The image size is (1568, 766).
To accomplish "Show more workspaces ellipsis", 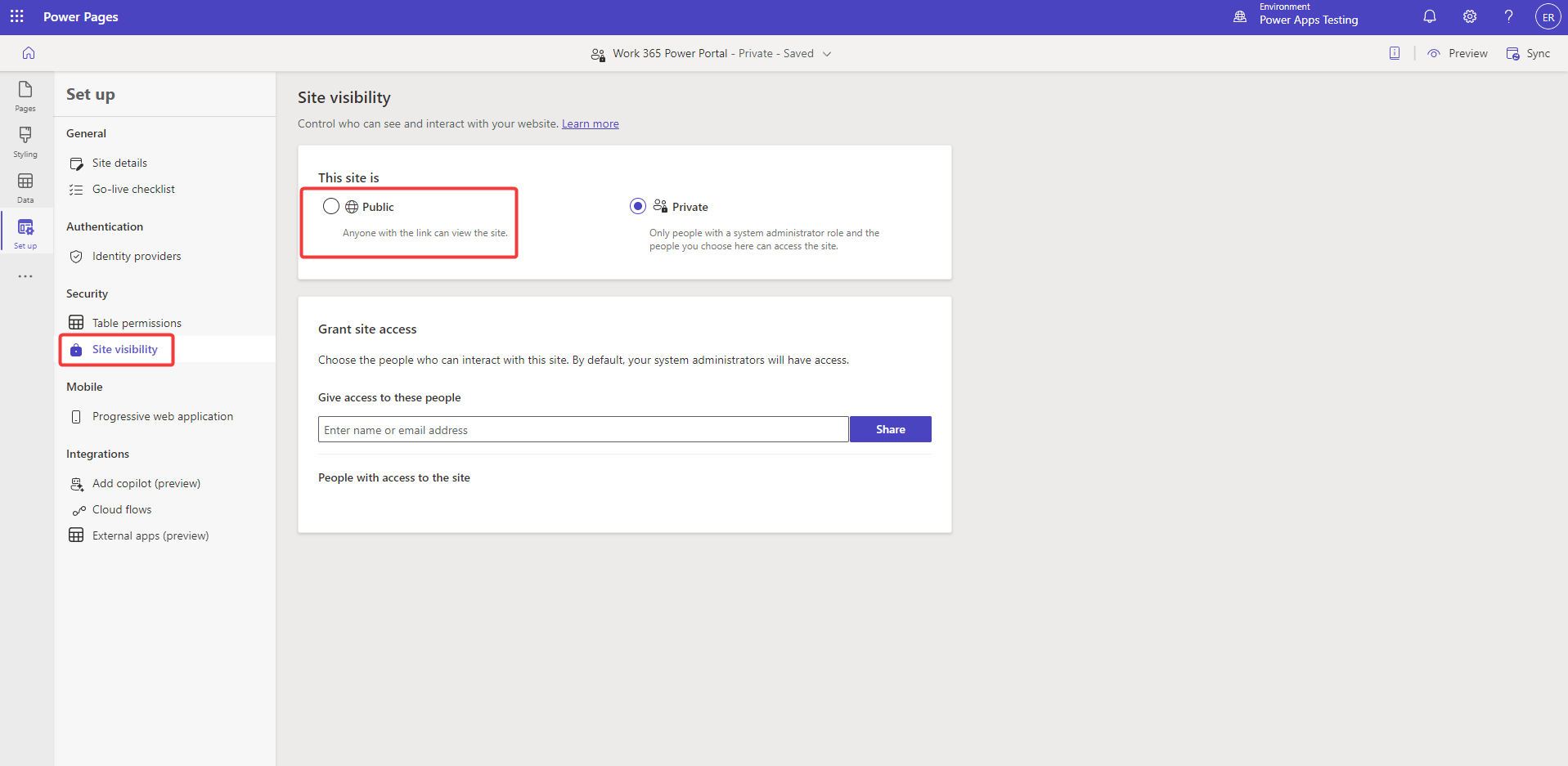I will pos(25,276).
